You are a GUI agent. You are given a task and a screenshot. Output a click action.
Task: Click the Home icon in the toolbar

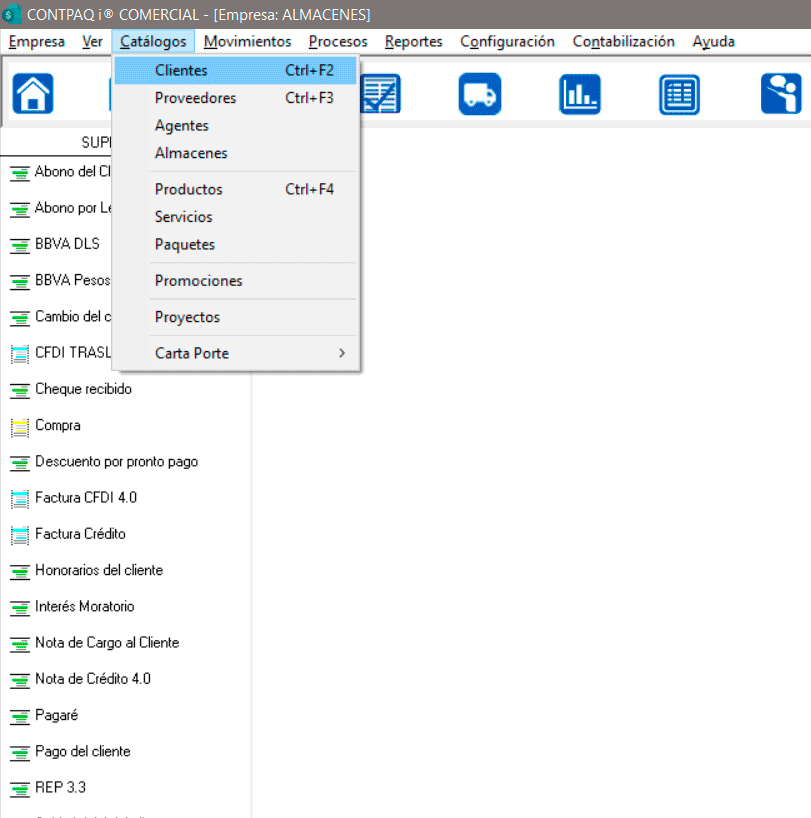click(x=33, y=94)
